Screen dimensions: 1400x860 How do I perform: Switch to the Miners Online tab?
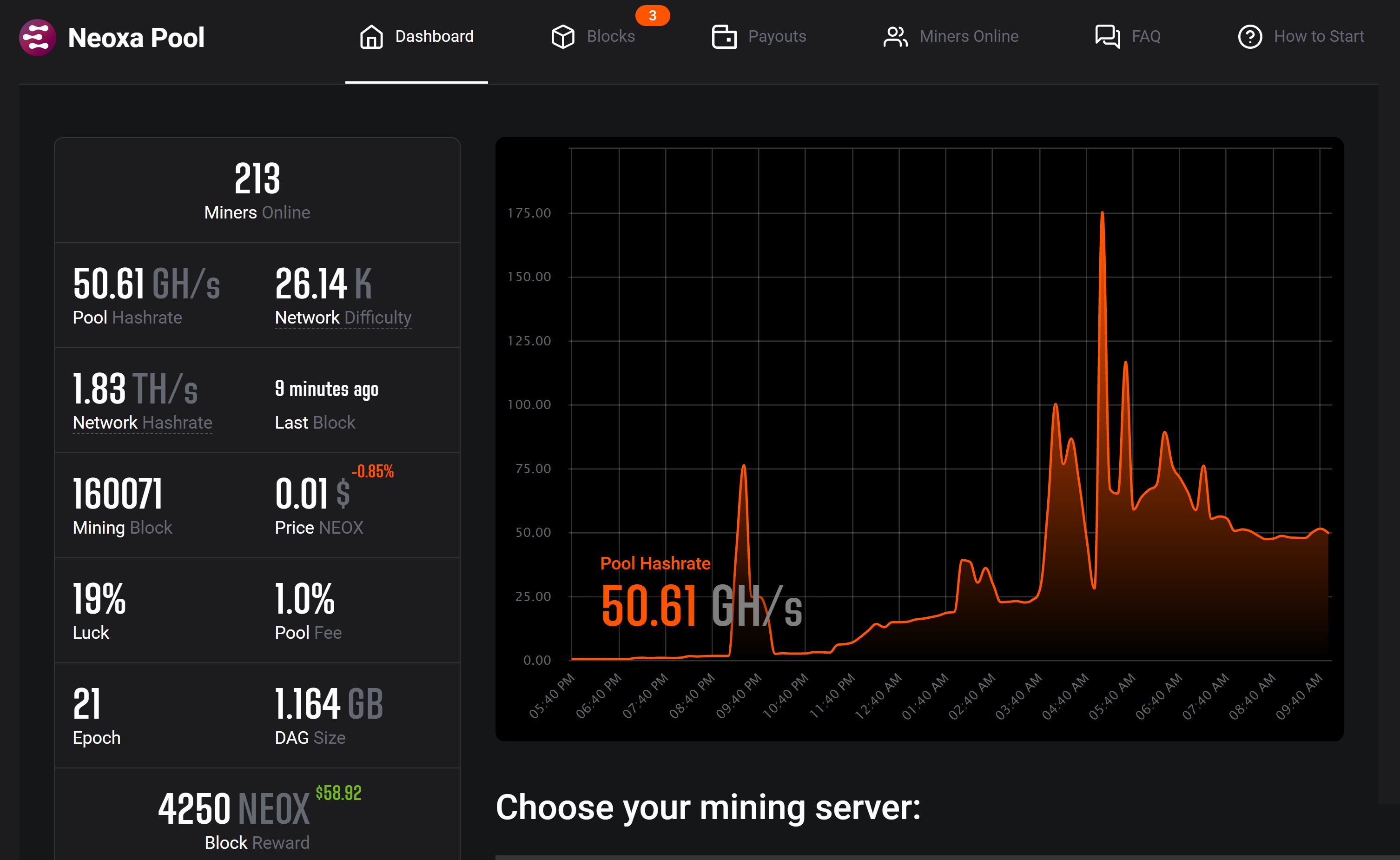point(968,37)
